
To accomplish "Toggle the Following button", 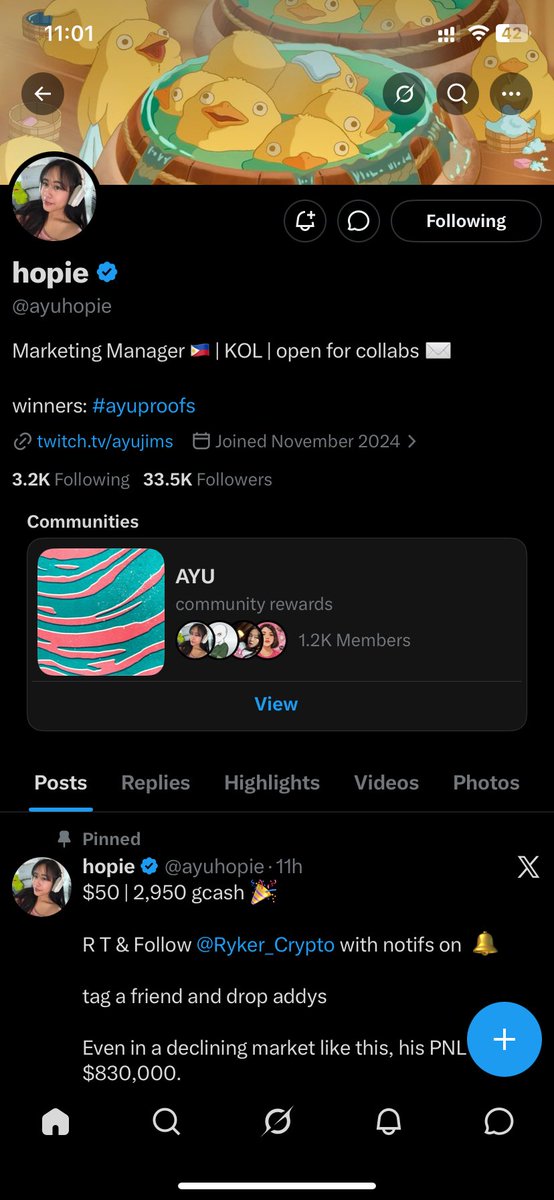I will 466,221.
